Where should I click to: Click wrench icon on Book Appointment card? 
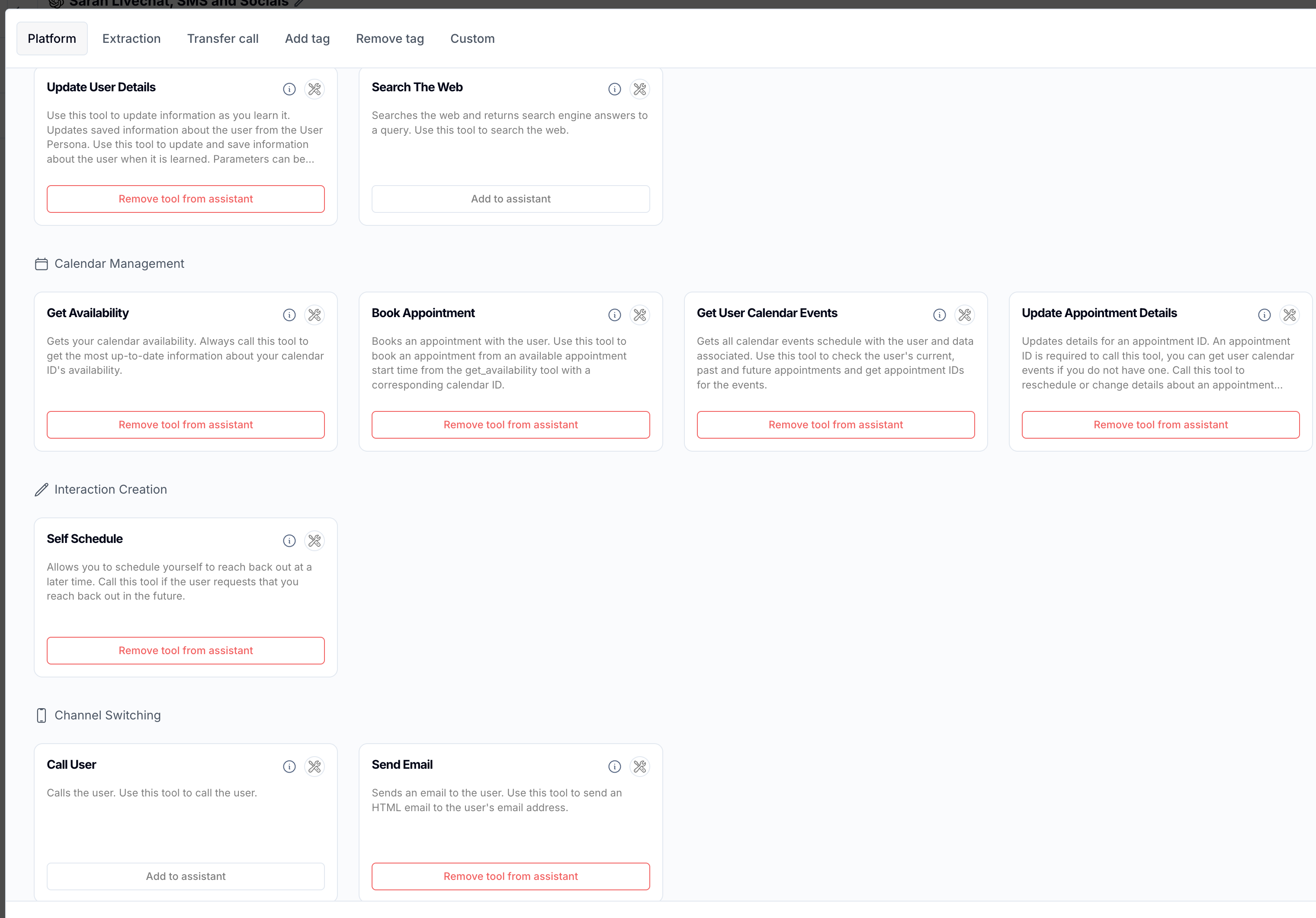tap(640, 315)
